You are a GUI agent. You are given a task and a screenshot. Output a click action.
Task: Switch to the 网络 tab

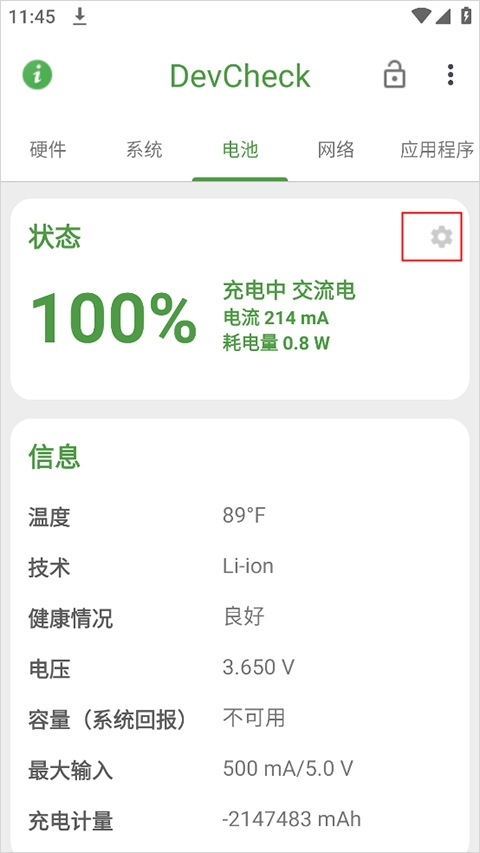tap(336, 150)
